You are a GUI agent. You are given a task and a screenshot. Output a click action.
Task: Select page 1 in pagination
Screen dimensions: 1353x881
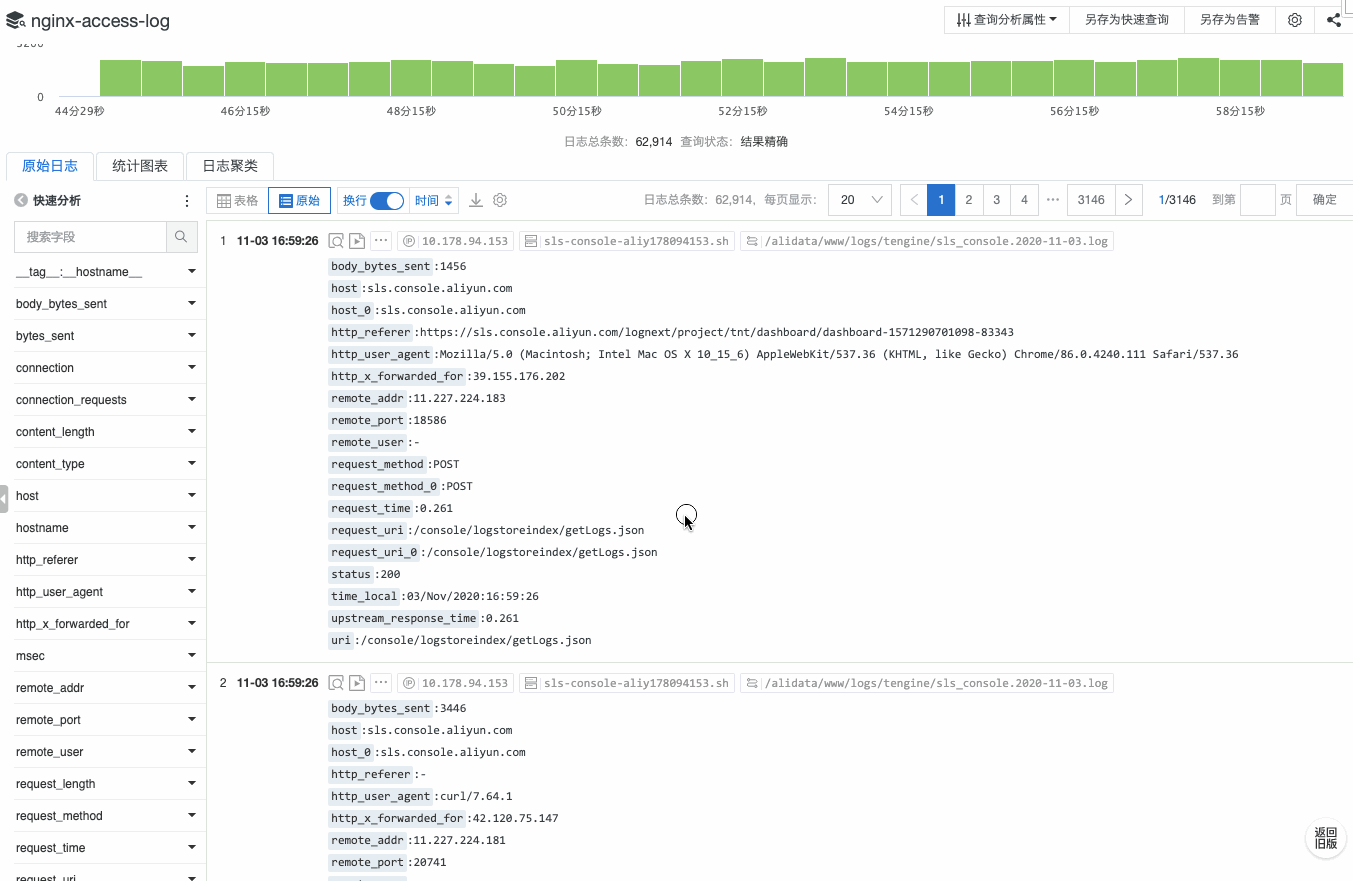tap(941, 200)
